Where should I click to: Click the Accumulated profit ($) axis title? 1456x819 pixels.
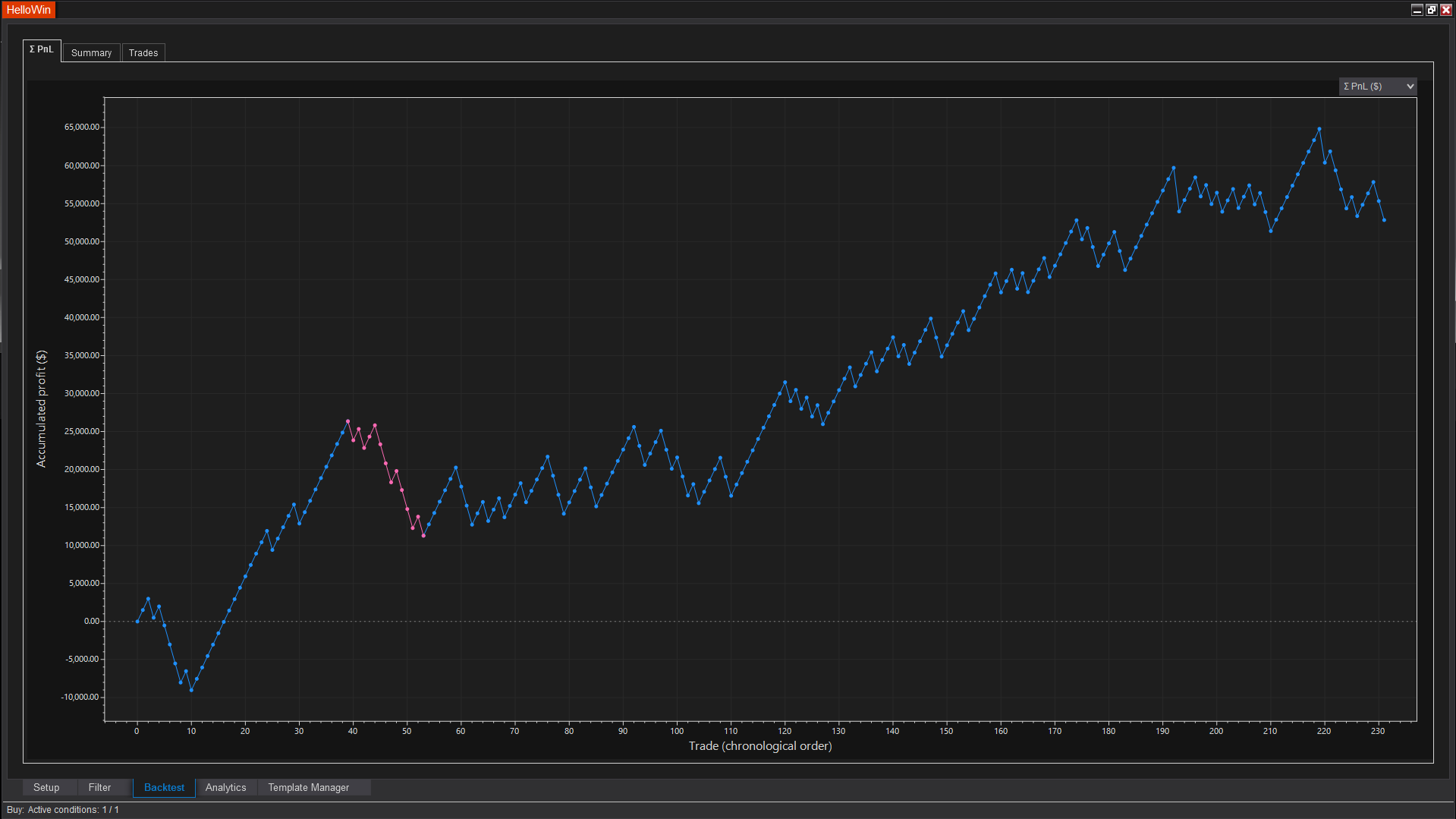(x=41, y=408)
